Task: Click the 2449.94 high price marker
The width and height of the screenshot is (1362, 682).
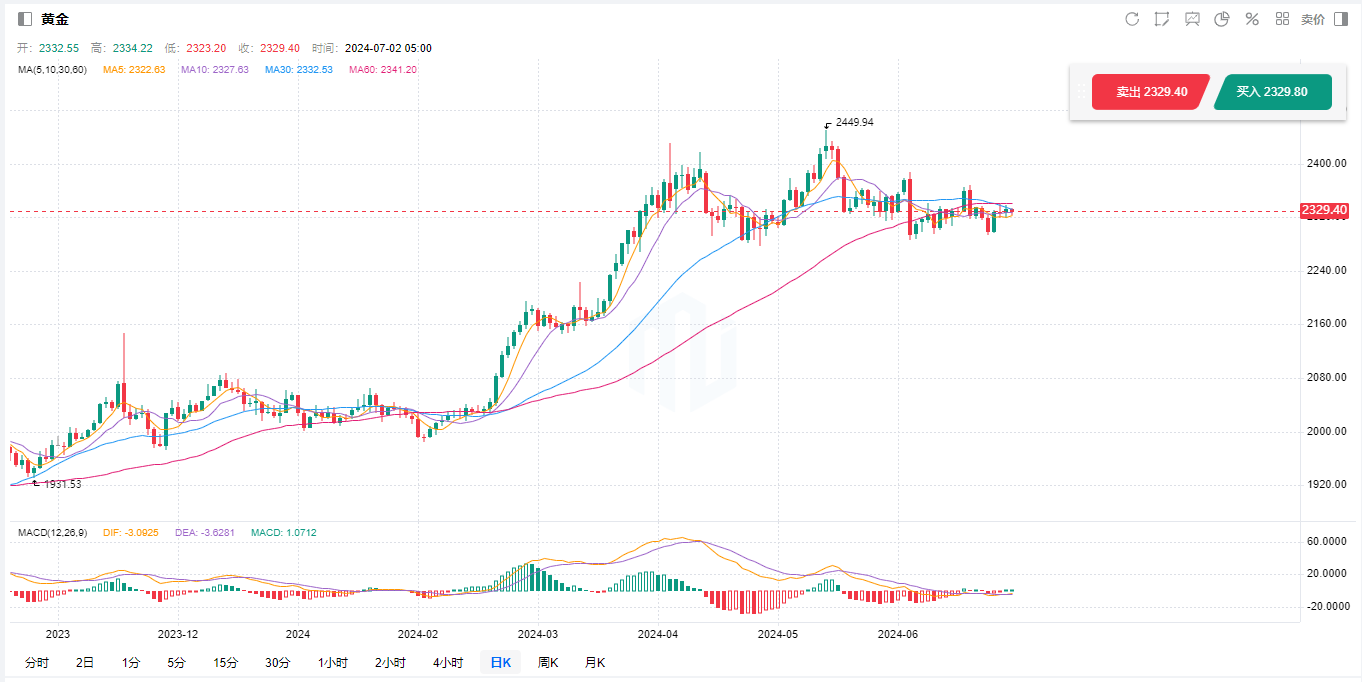Action: coord(854,122)
